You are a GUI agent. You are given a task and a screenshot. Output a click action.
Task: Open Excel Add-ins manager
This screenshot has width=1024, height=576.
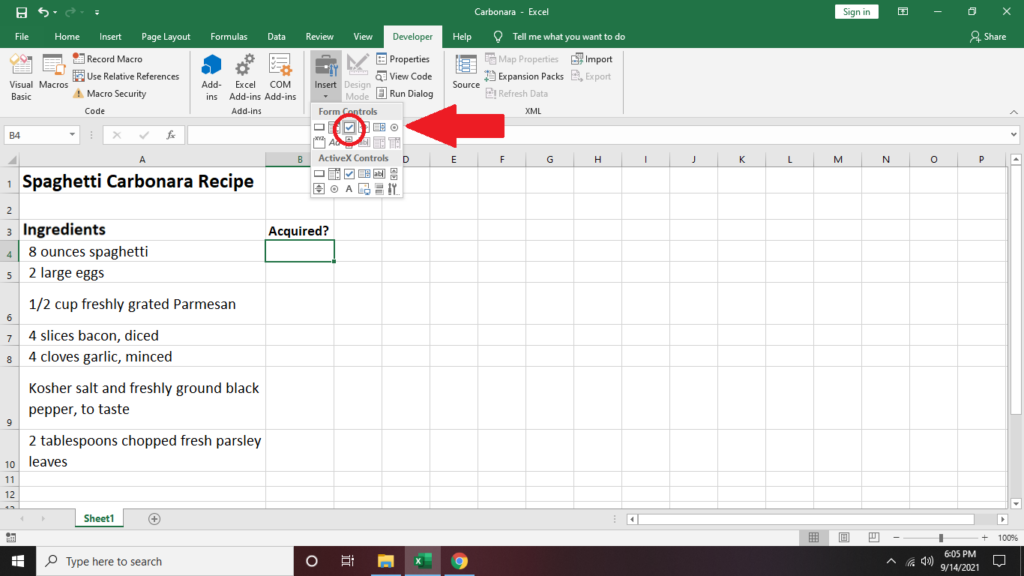(245, 76)
